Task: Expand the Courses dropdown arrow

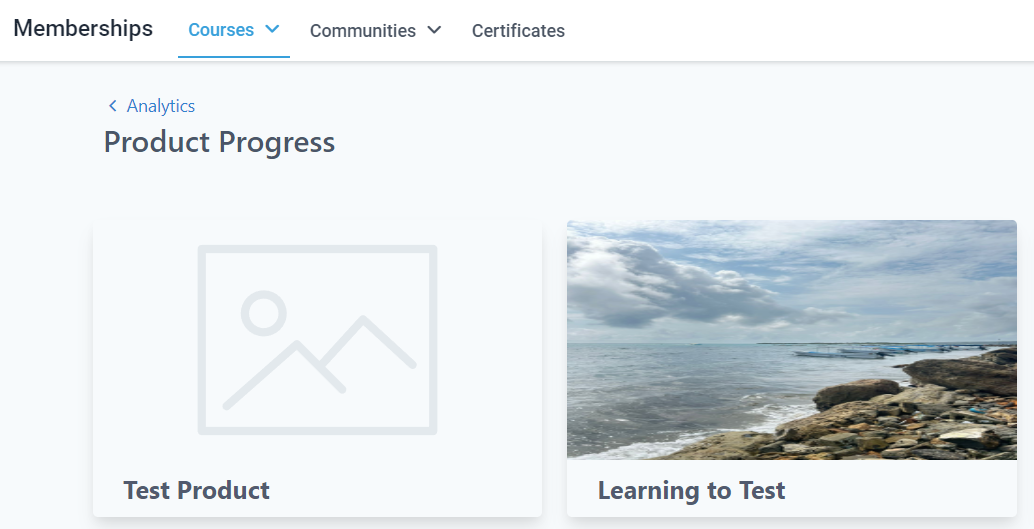Action: coord(272,30)
